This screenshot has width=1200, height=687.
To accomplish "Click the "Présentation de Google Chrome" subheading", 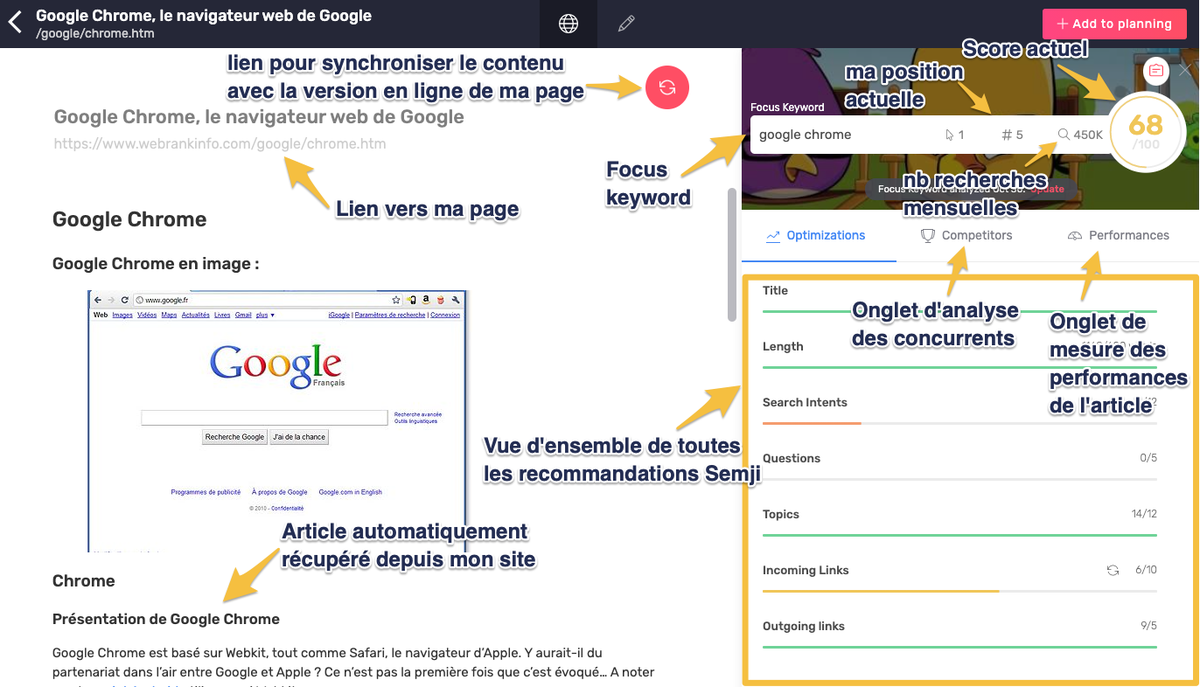I will click(x=166, y=619).
